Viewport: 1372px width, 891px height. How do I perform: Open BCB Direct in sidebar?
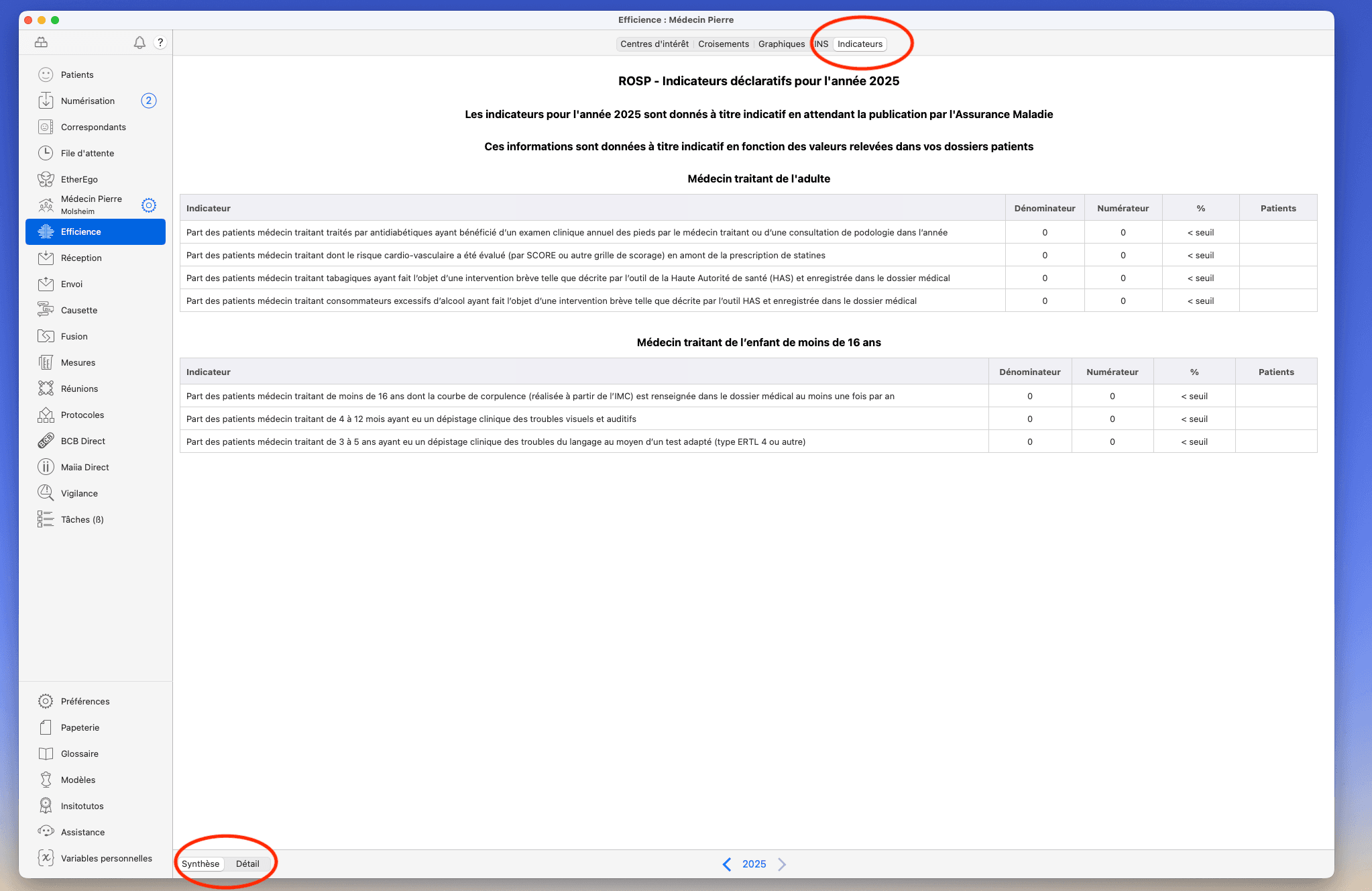[x=82, y=441]
